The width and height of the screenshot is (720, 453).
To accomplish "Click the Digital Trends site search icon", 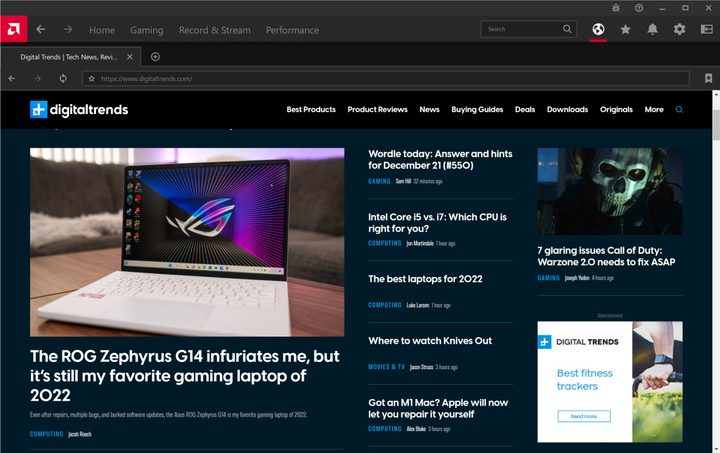I will [679, 110].
